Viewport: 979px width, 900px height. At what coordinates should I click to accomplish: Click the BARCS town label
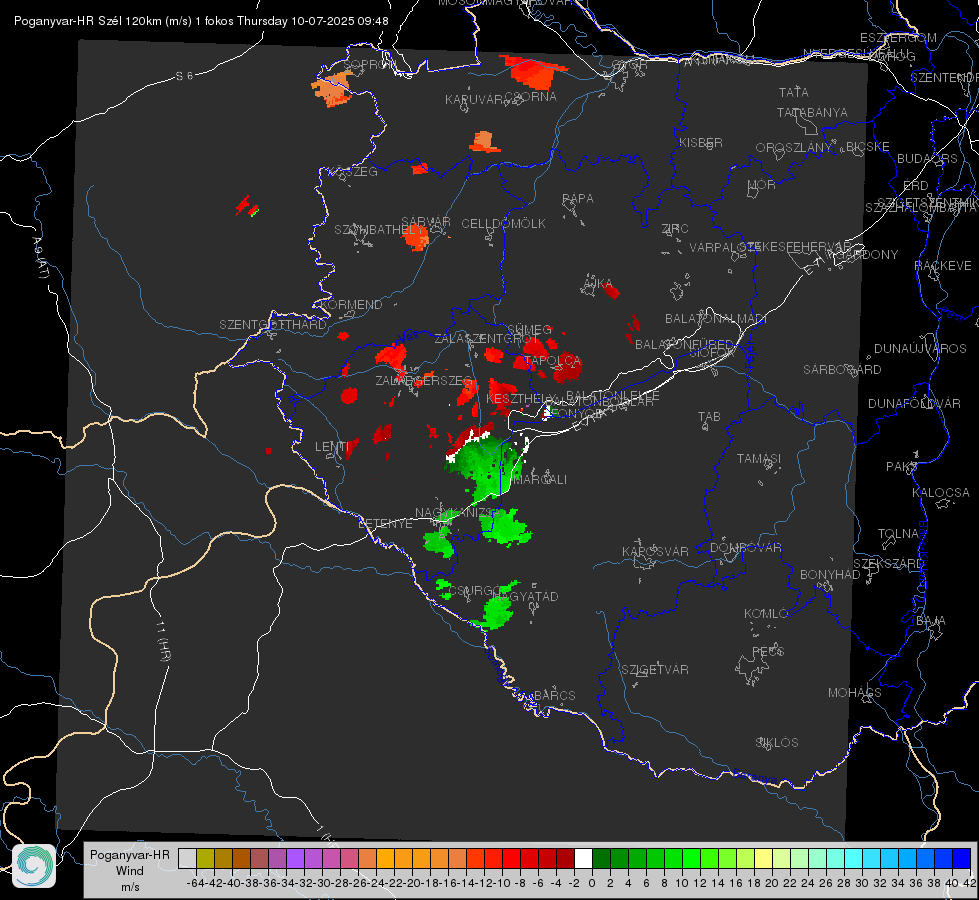click(x=555, y=696)
